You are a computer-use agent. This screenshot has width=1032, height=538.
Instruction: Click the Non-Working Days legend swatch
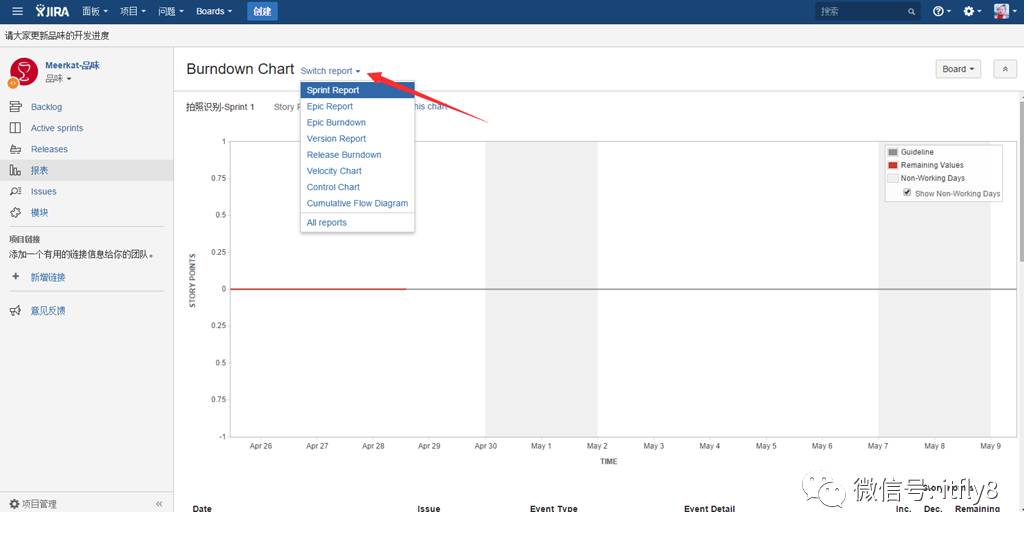coord(892,178)
